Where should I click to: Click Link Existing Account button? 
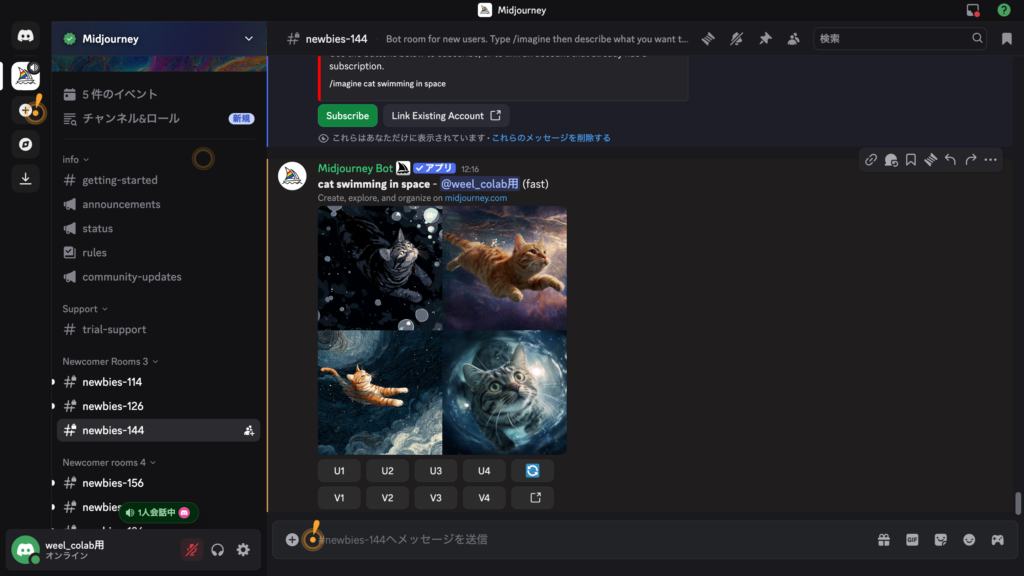point(446,116)
